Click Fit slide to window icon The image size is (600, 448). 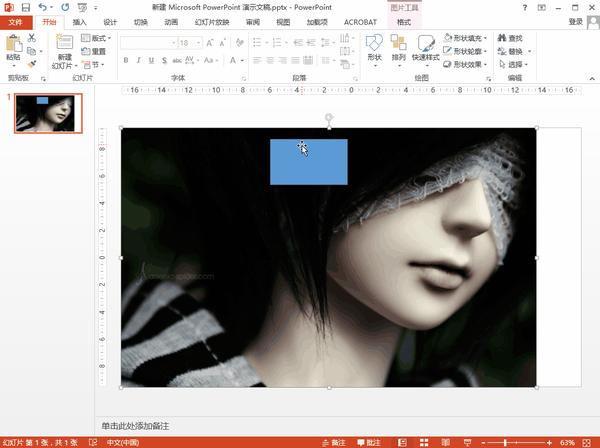point(586,443)
